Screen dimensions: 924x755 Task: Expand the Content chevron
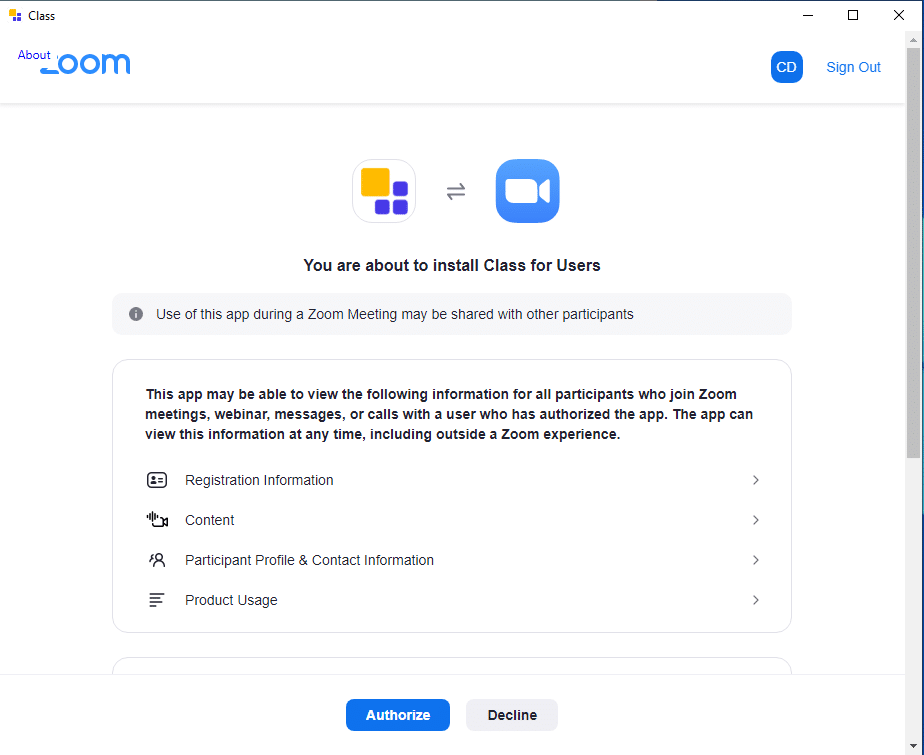click(x=755, y=520)
